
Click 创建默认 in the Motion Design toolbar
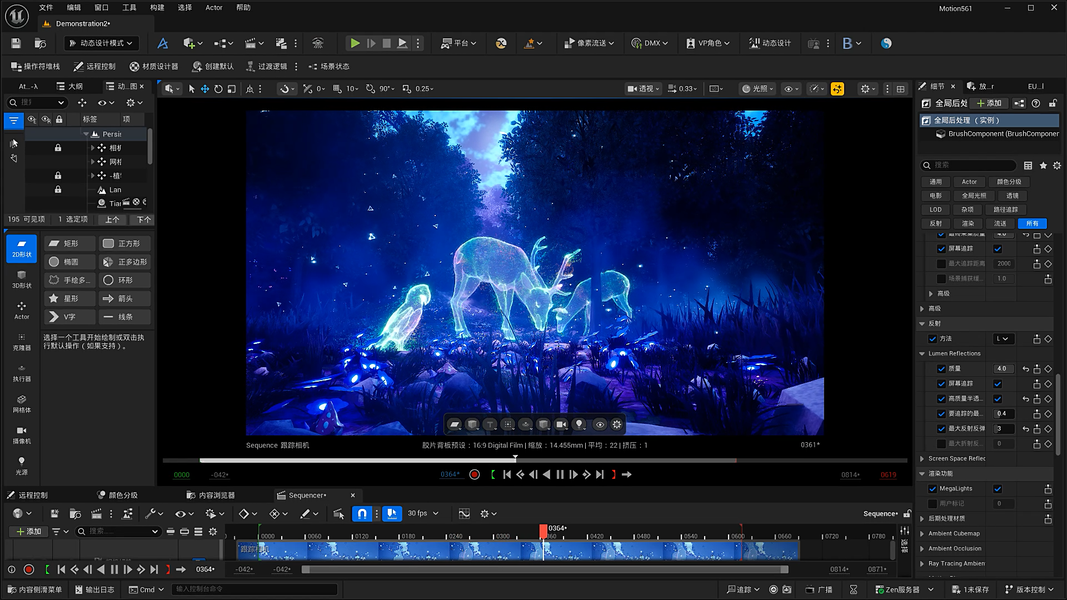[212, 66]
